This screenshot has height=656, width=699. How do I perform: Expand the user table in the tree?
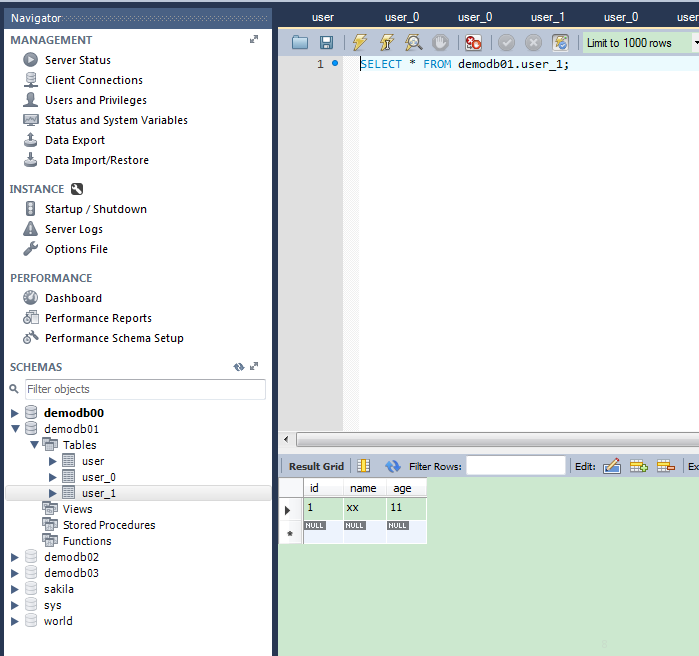click(53, 461)
